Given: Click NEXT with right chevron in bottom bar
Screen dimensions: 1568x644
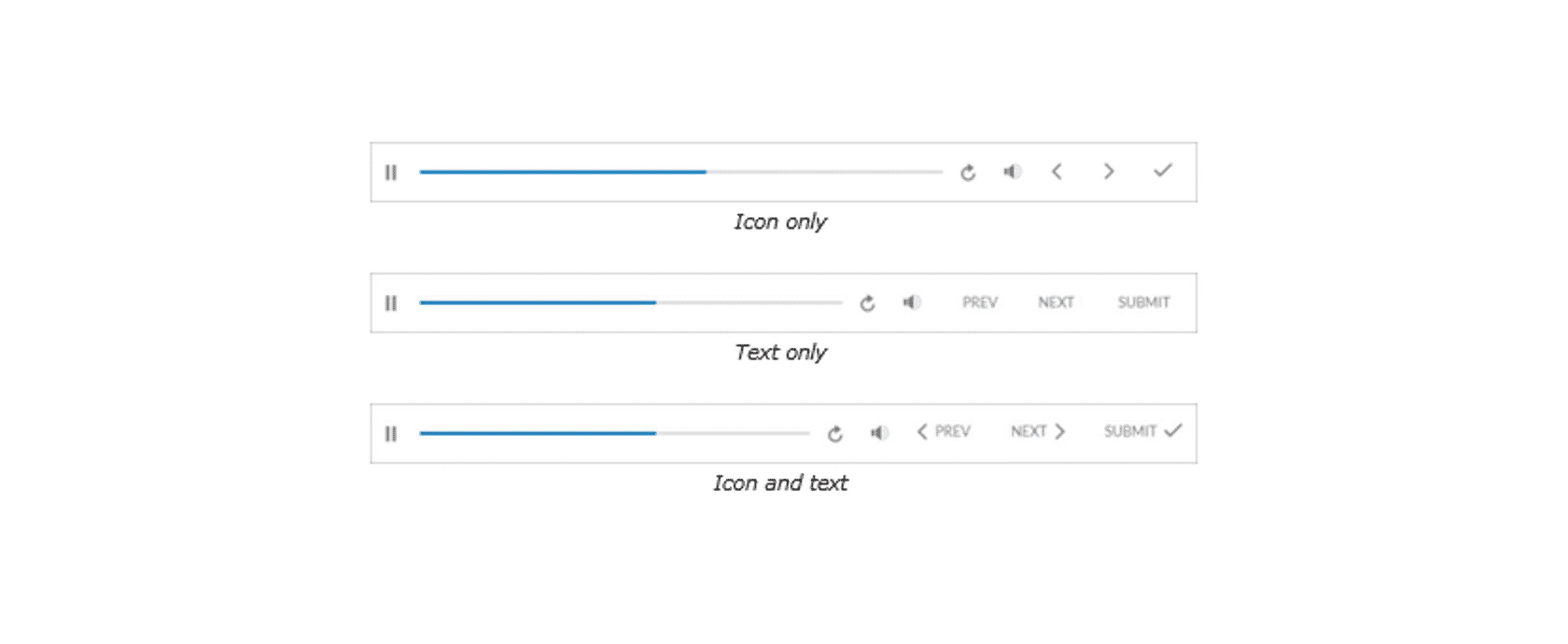Looking at the screenshot, I should click(1038, 432).
